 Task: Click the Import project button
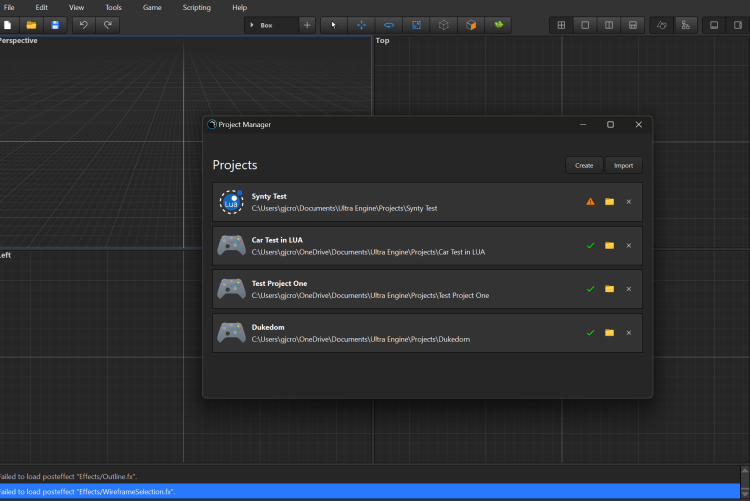pyautogui.click(x=623, y=165)
